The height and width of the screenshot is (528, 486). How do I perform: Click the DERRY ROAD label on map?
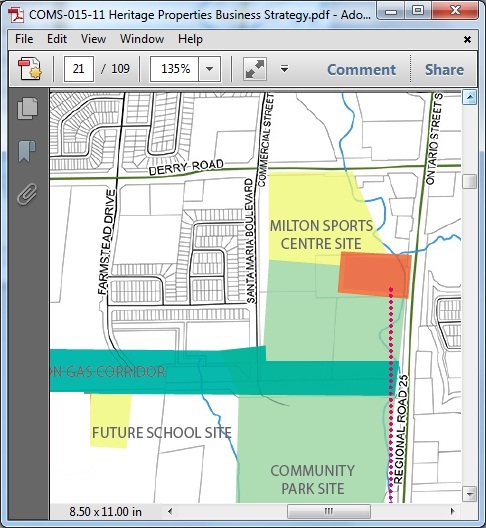pyautogui.click(x=186, y=167)
